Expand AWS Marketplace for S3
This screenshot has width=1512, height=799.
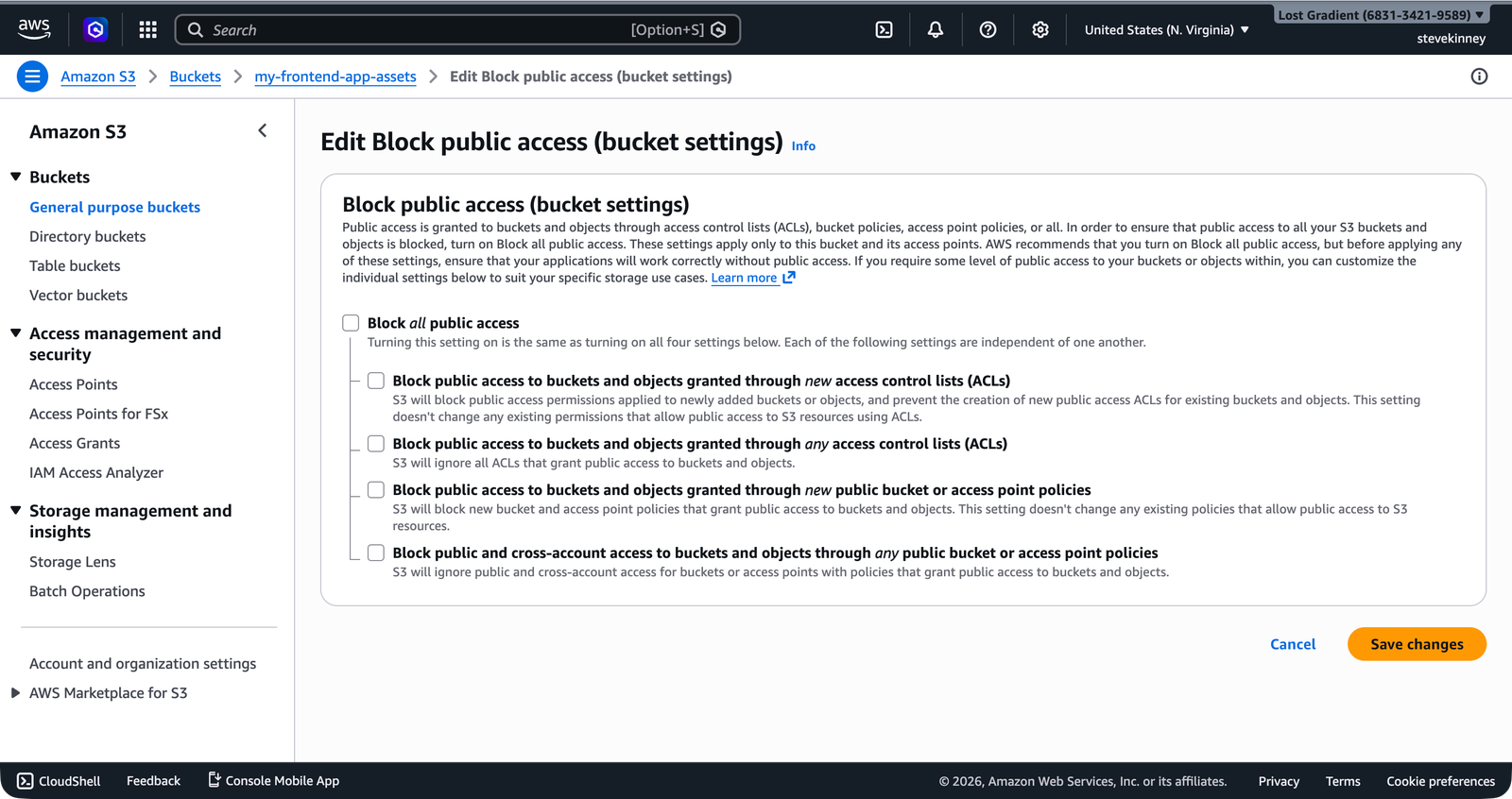(16, 693)
